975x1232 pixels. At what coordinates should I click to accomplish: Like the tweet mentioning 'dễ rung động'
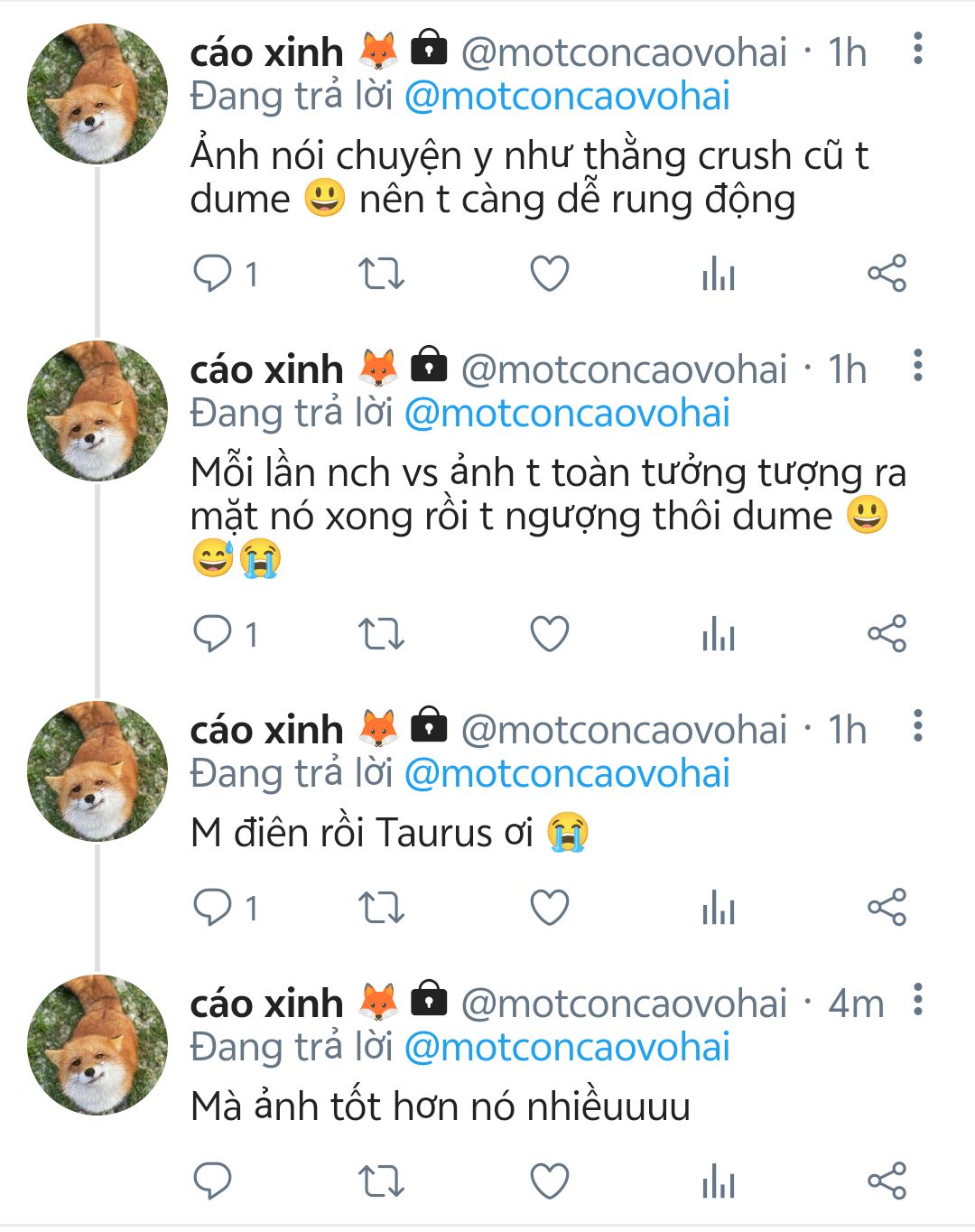pyautogui.click(x=549, y=273)
